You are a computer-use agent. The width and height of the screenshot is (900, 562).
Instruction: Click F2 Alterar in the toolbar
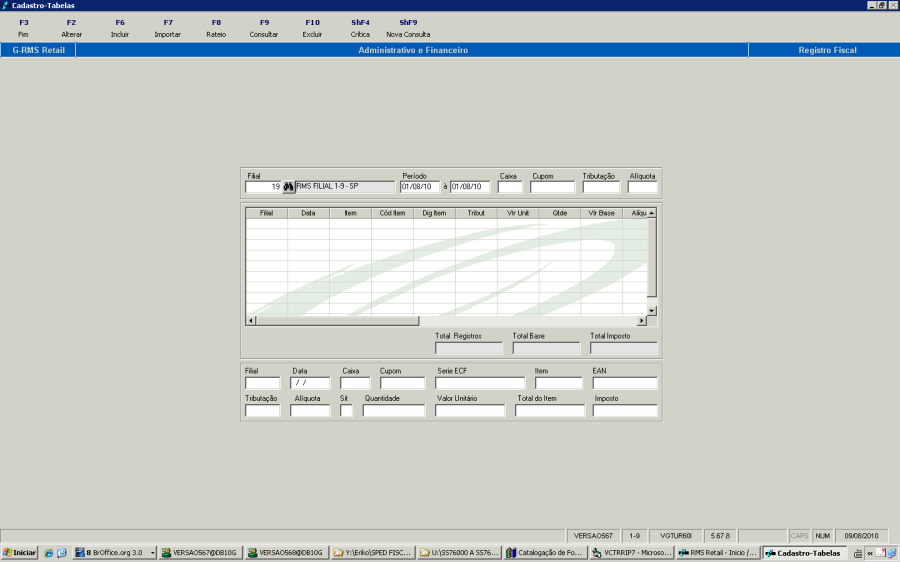point(72,28)
